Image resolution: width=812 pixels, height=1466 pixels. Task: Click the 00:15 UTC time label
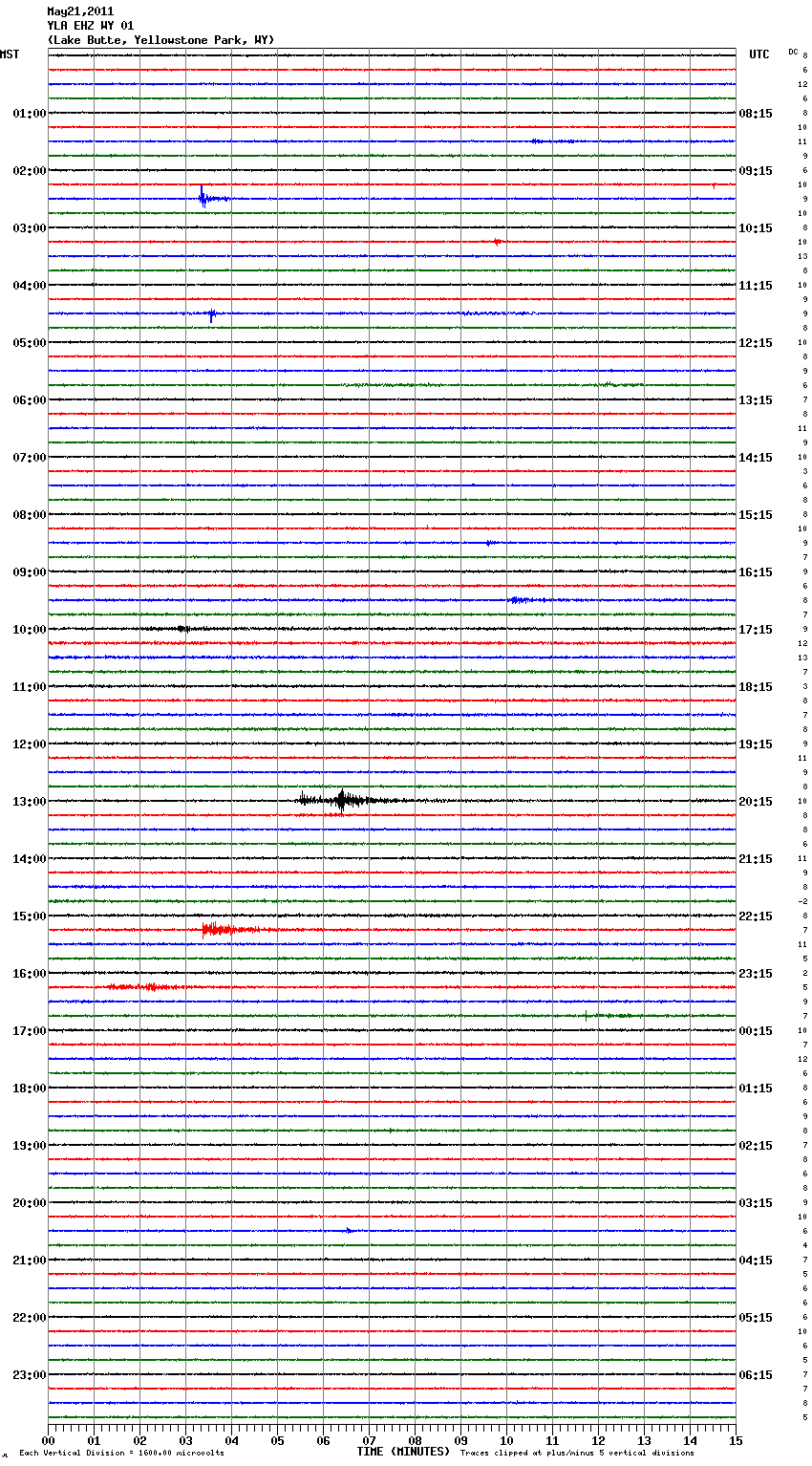pos(756,1031)
